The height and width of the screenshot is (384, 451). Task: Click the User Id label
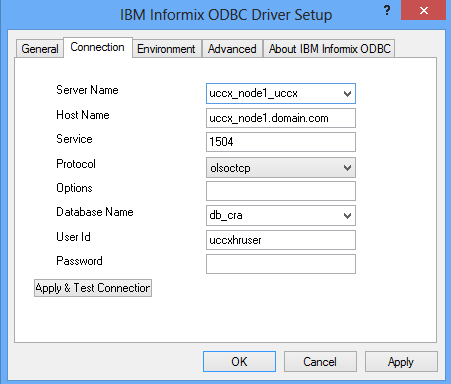(73, 237)
